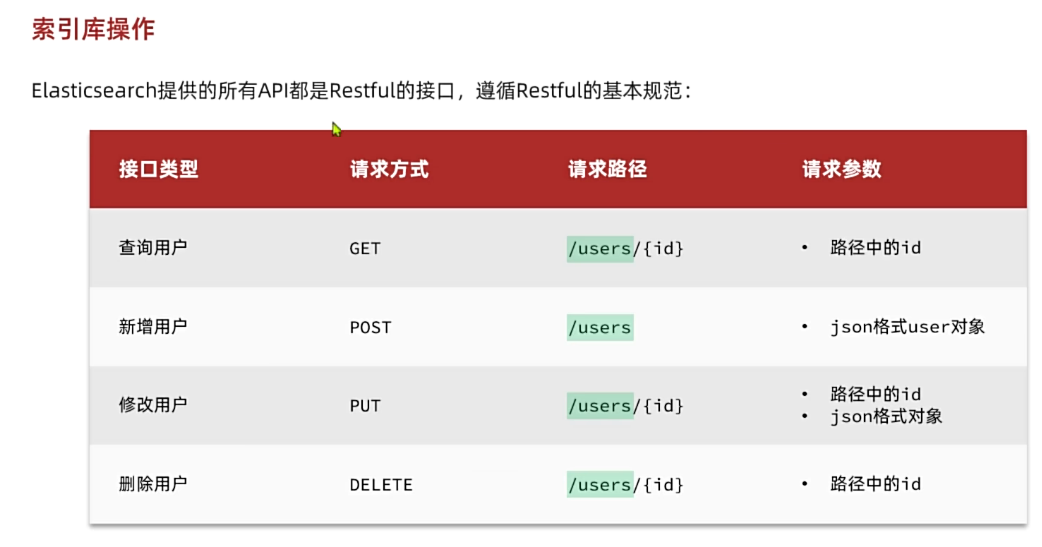Click the 接口类型 column header
The image size is (1042, 547).
point(158,169)
